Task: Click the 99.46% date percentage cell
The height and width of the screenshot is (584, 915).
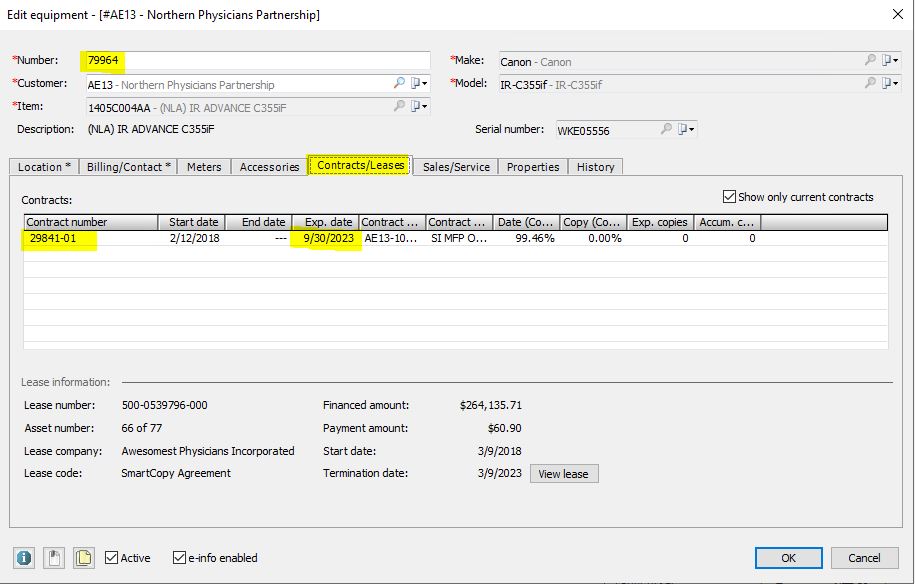Action: pos(535,238)
